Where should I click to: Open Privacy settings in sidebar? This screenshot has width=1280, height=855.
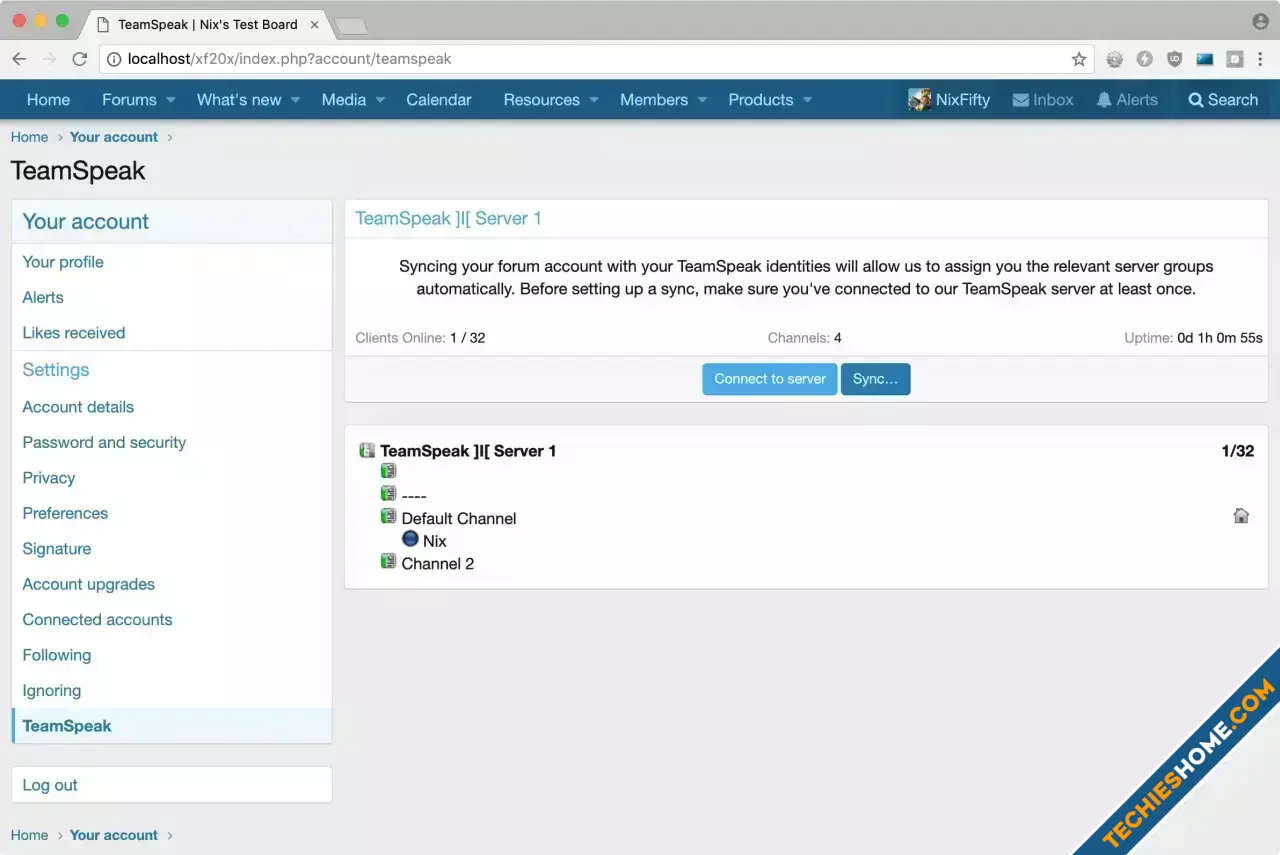pyautogui.click(x=171, y=478)
